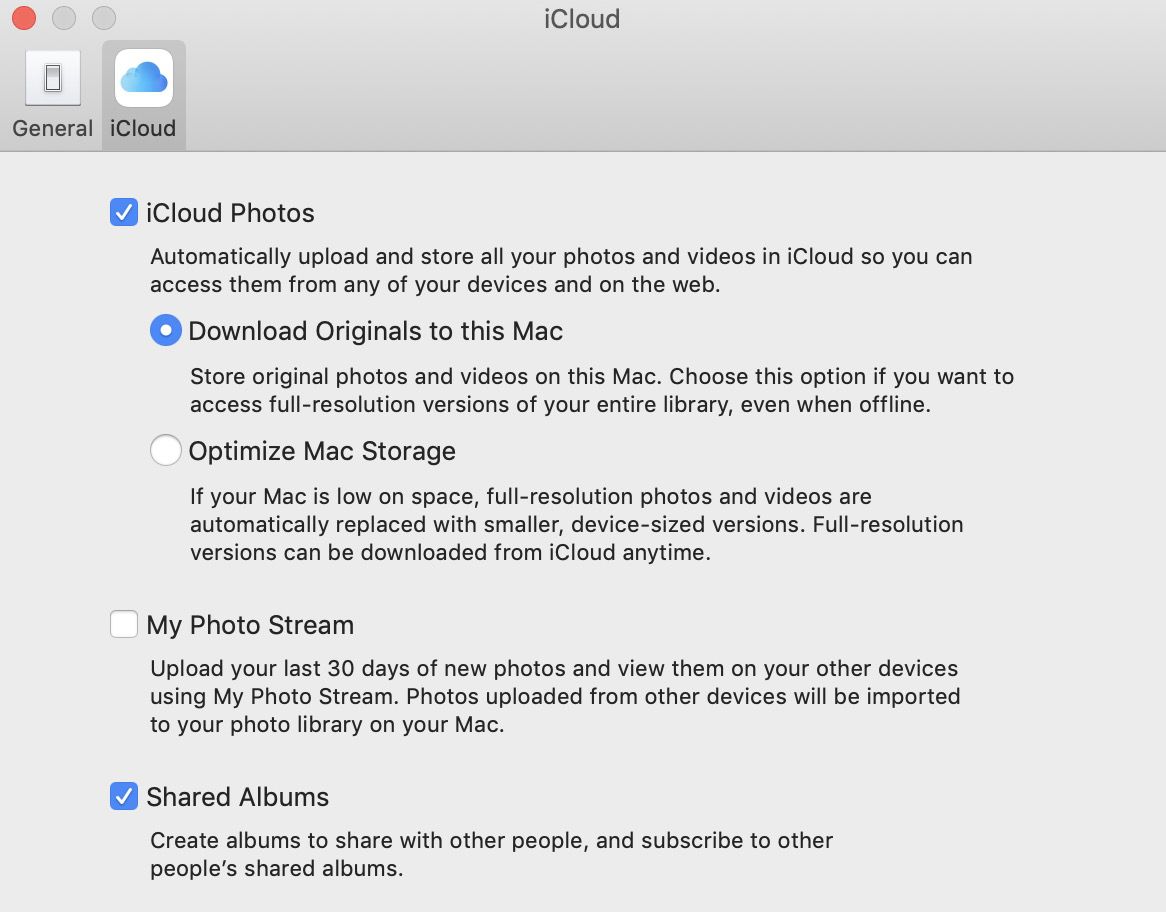This screenshot has height=912, width=1166.
Task: Click the "Shared Albums" label text
Action: 237,797
